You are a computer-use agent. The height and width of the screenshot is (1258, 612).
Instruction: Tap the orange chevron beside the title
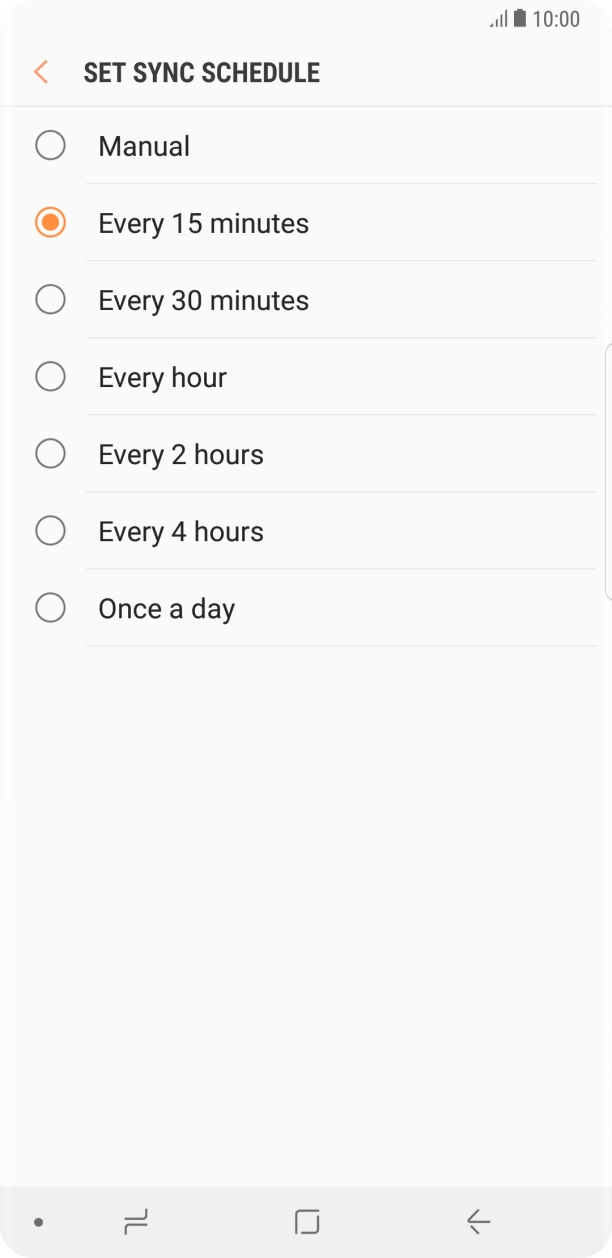(x=40, y=72)
